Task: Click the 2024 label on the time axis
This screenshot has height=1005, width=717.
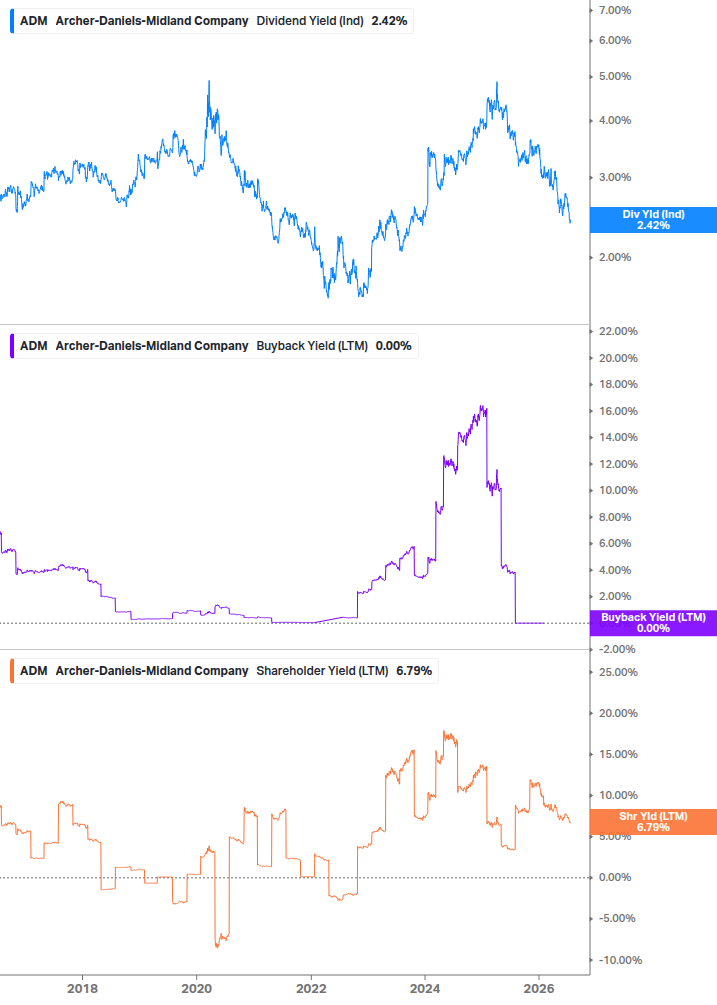Action: (x=425, y=989)
